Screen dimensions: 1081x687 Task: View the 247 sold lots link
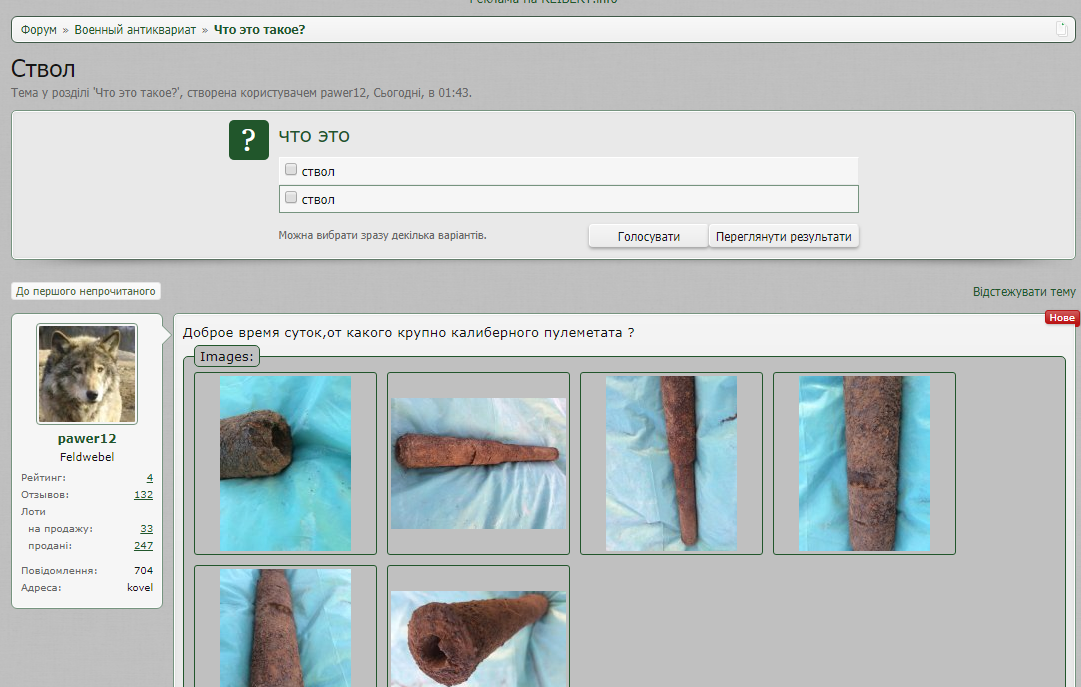(x=143, y=546)
